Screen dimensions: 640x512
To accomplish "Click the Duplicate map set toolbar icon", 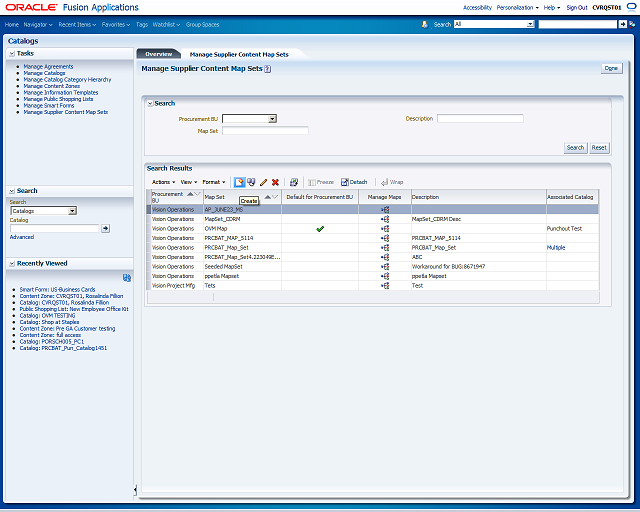I will coord(251,182).
